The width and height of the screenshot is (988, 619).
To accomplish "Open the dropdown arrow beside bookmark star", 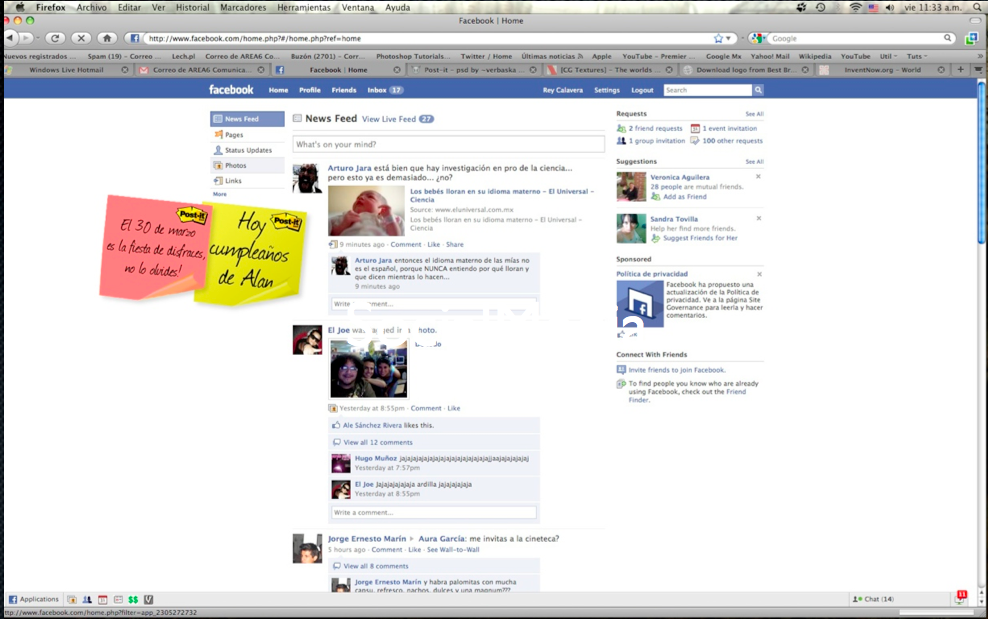I will [x=728, y=38].
